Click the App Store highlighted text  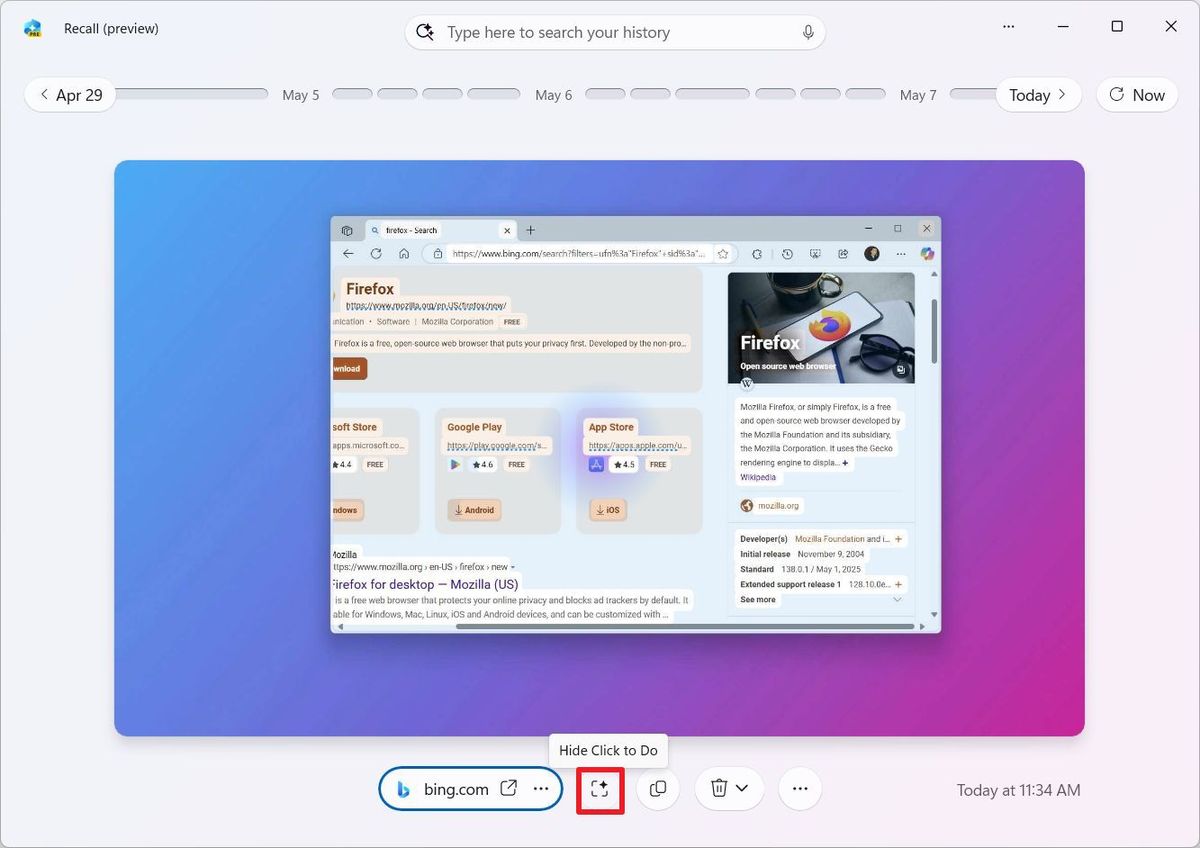click(611, 427)
